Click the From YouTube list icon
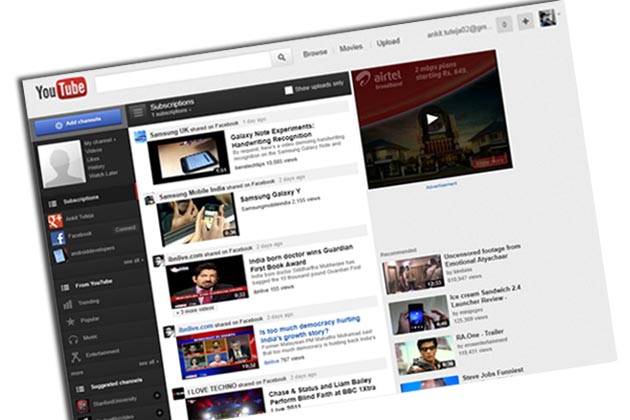The width and height of the screenshot is (630, 420). click(65, 288)
